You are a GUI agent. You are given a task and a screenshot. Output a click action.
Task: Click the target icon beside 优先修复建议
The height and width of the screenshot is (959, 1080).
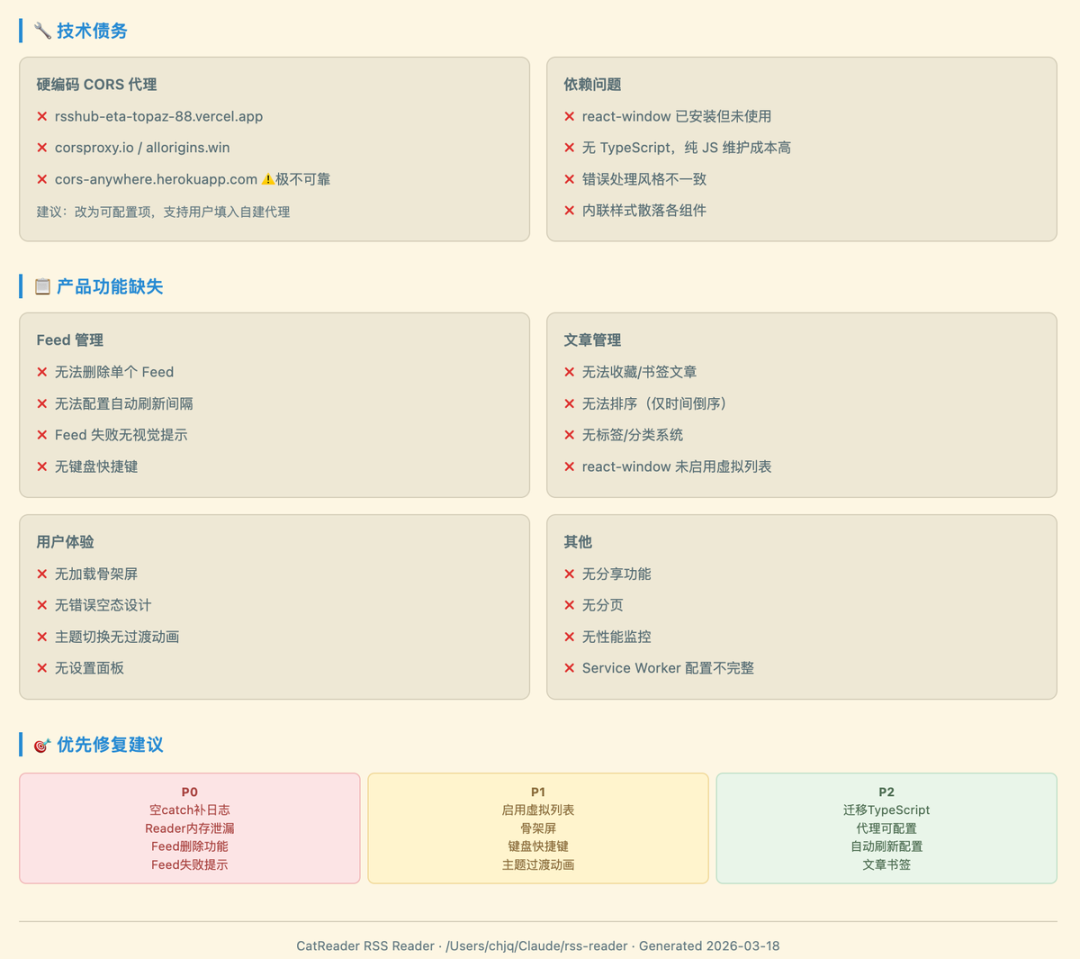(43, 745)
